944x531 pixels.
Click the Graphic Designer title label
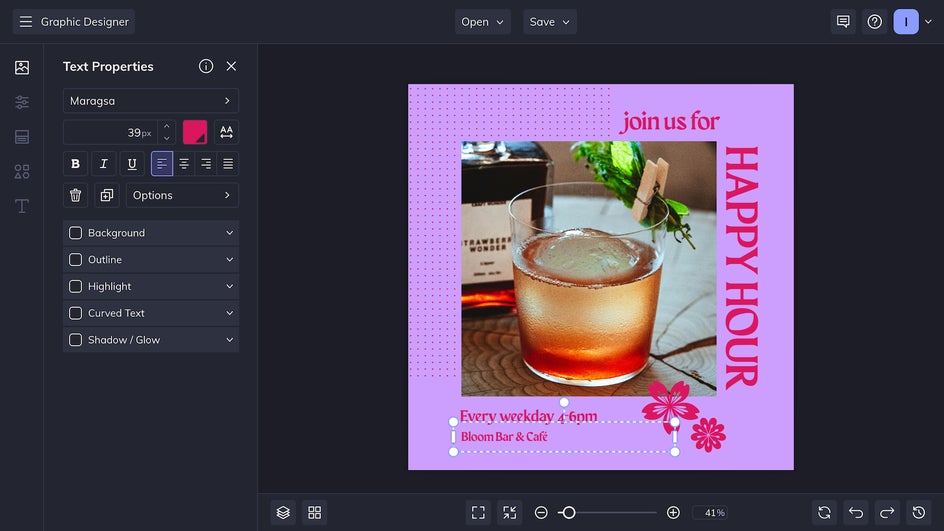[x=85, y=22]
